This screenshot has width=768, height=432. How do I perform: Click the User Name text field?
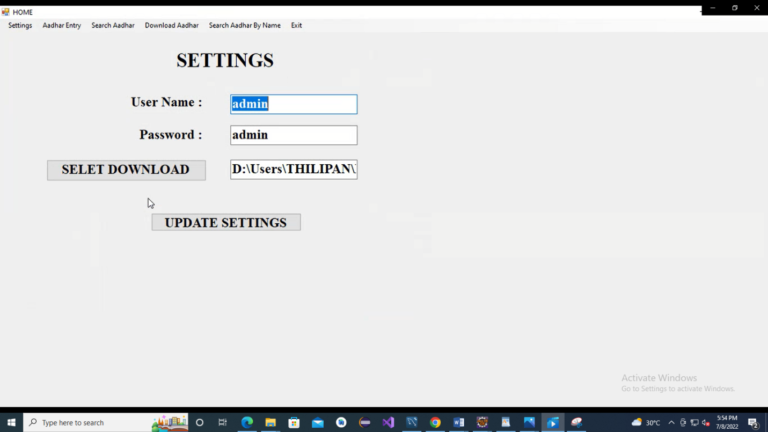[x=293, y=104]
